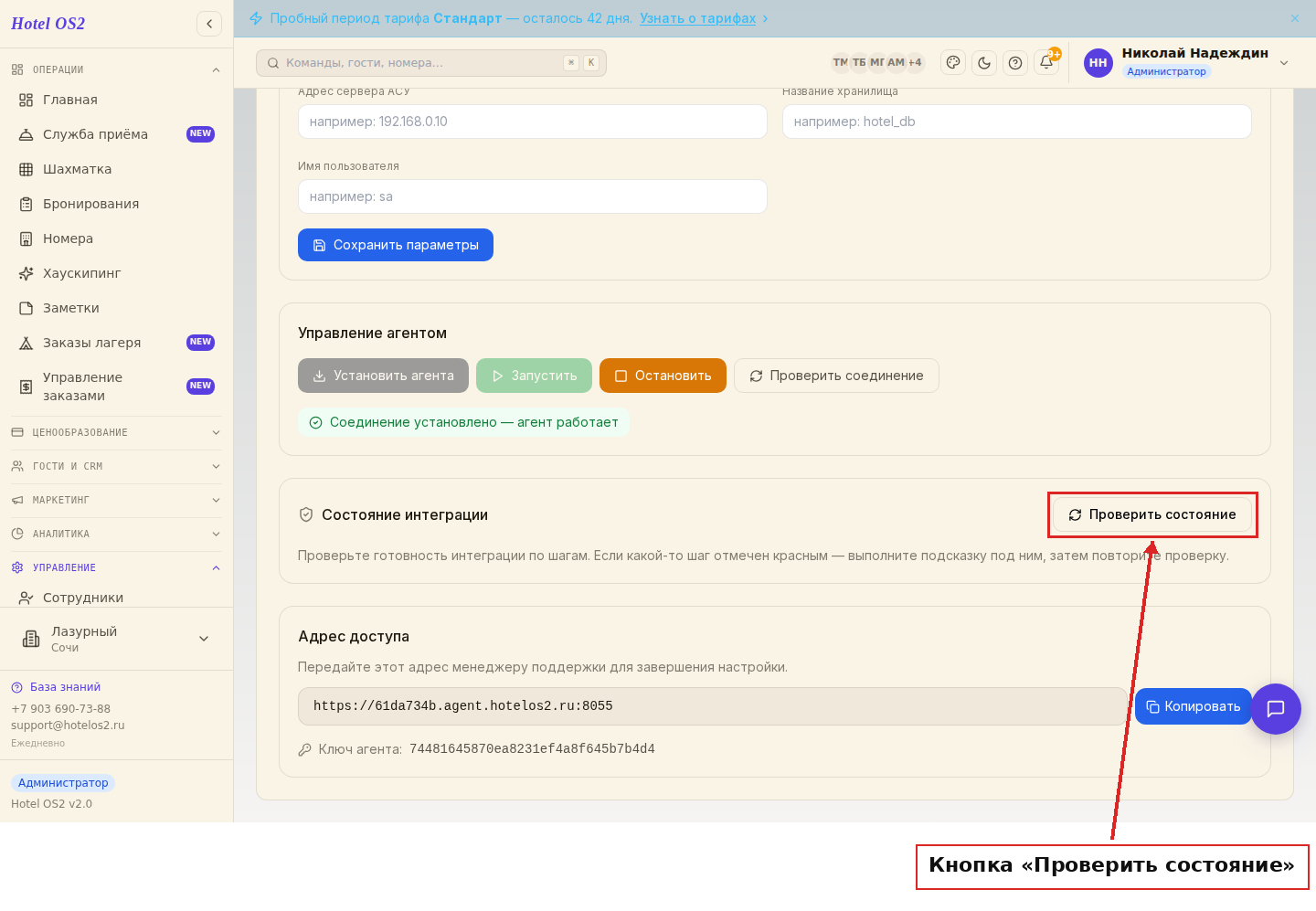Open the chat support bubble
1316x911 pixels.
point(1276,709)
